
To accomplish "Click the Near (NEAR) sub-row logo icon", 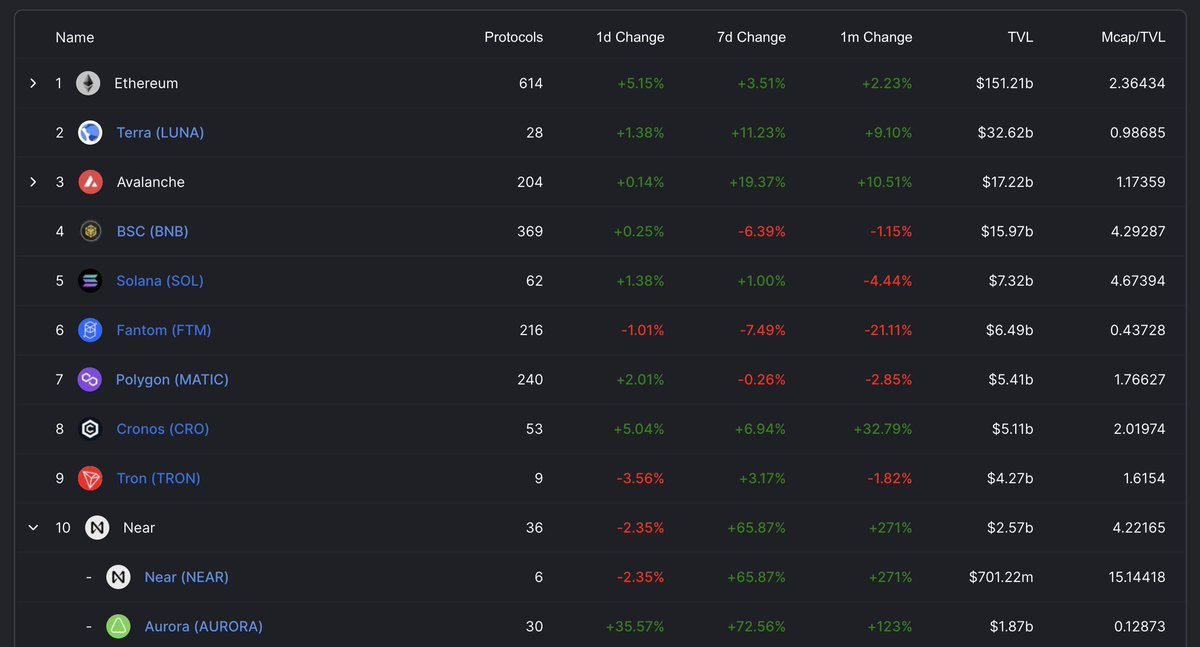I will pyautogui.click(x=118, y=577).
